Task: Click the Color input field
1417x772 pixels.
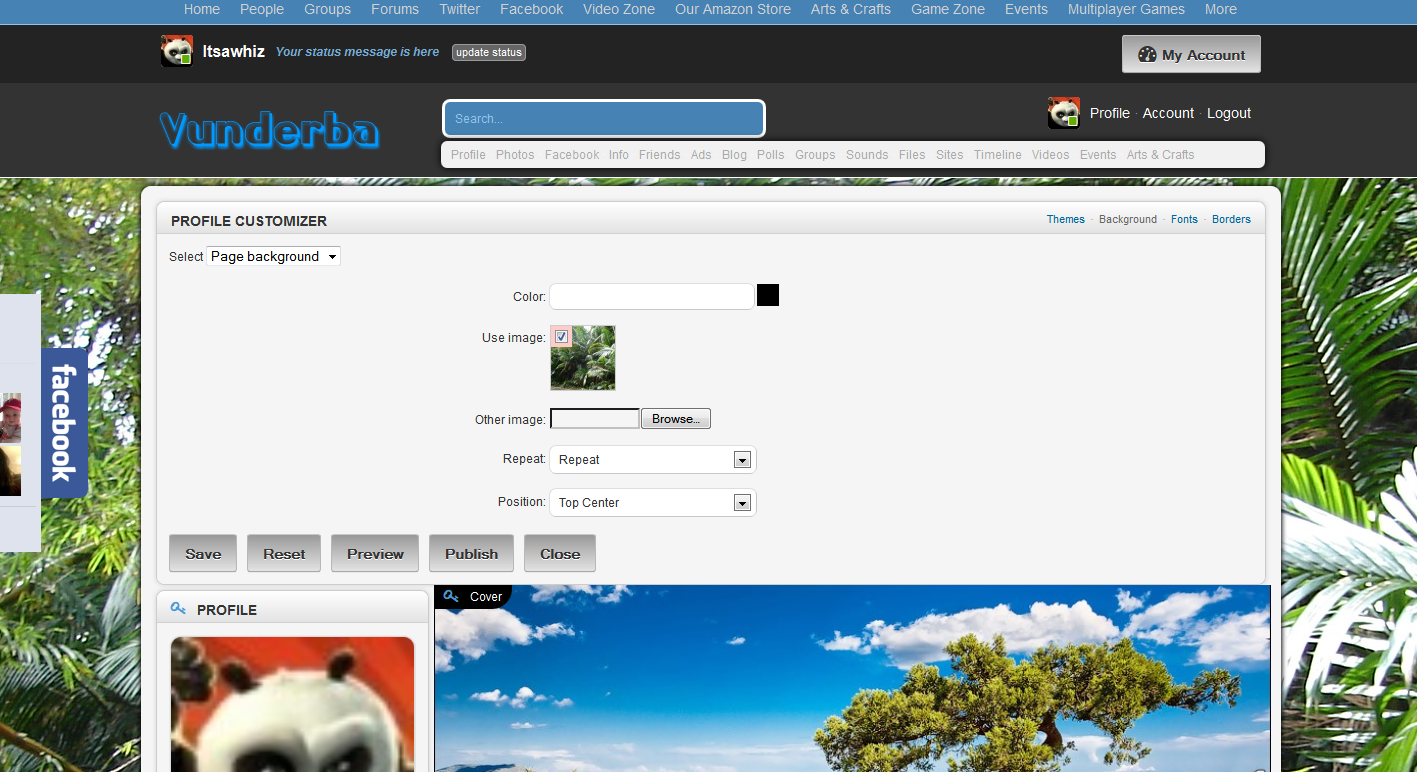Action: pos(652,296)
